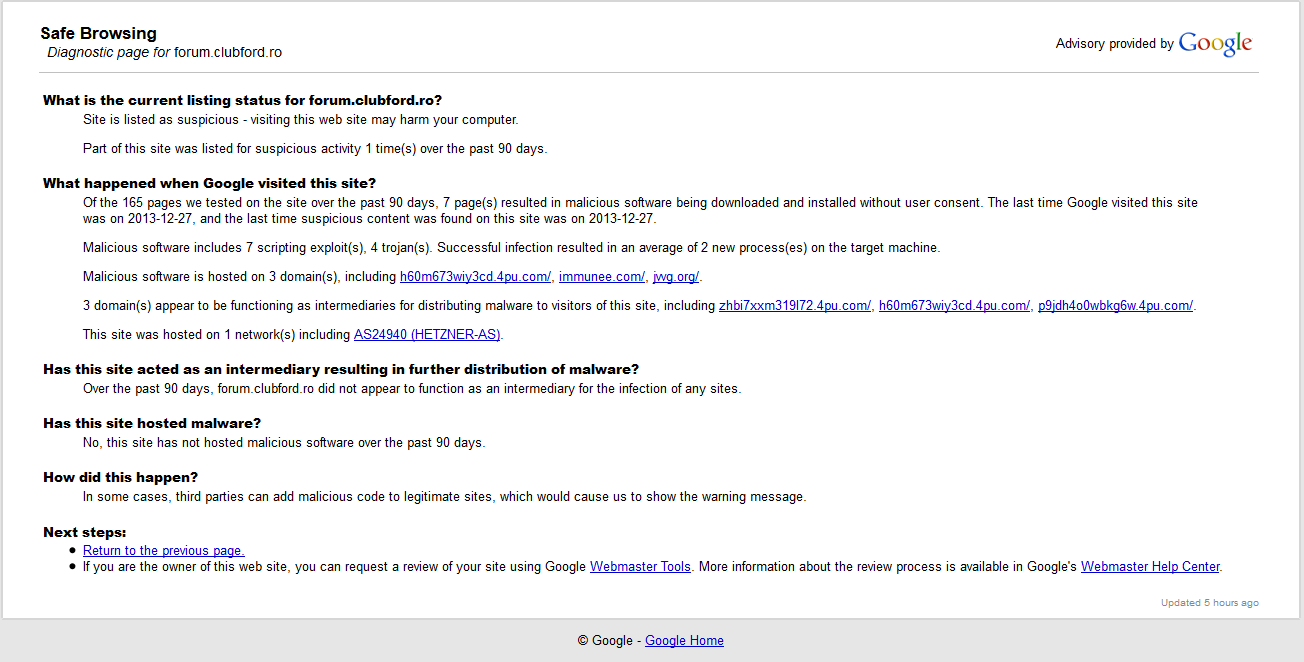Click Return to the previous page
Screen dimensions: 1304x662
click(163, 551)
